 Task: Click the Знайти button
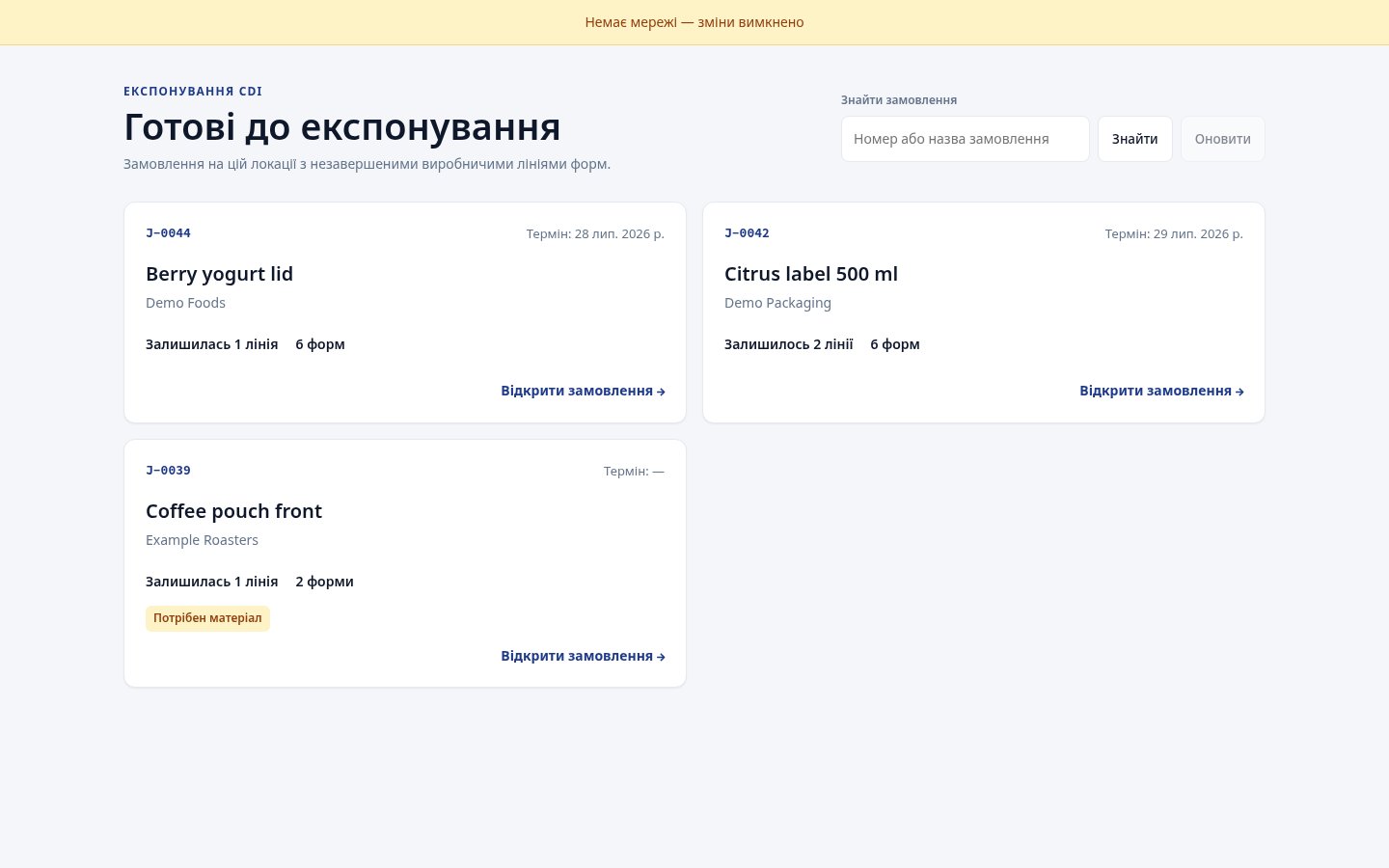click(1135, 139)
